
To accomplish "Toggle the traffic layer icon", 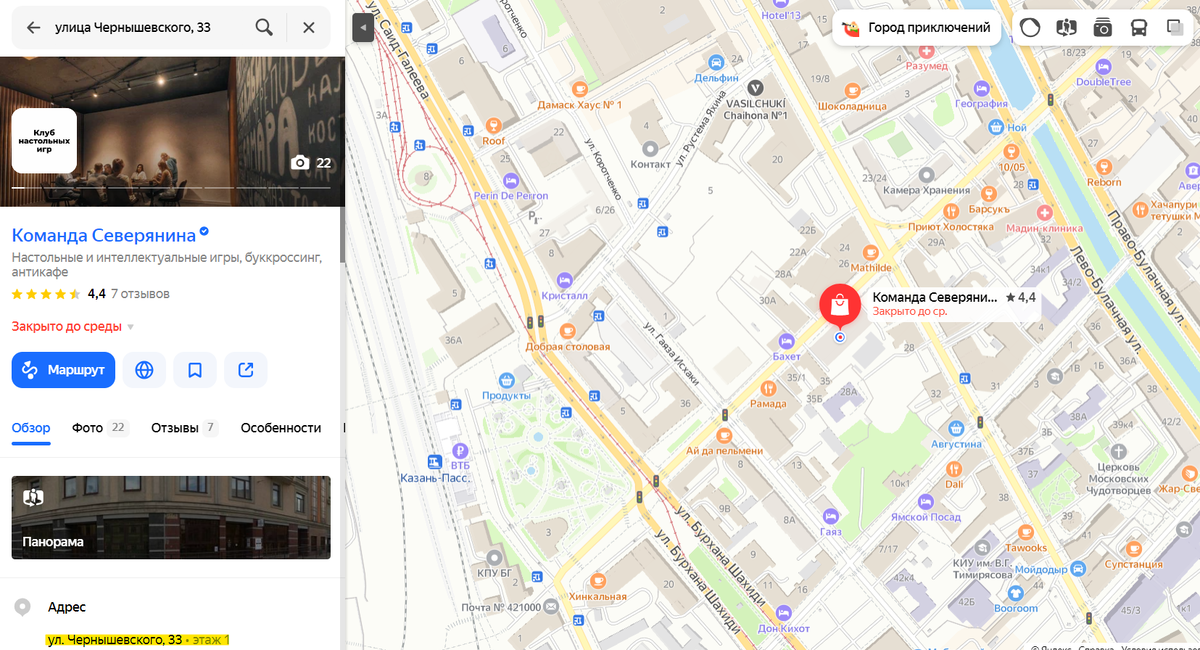I will point(1031,28).
